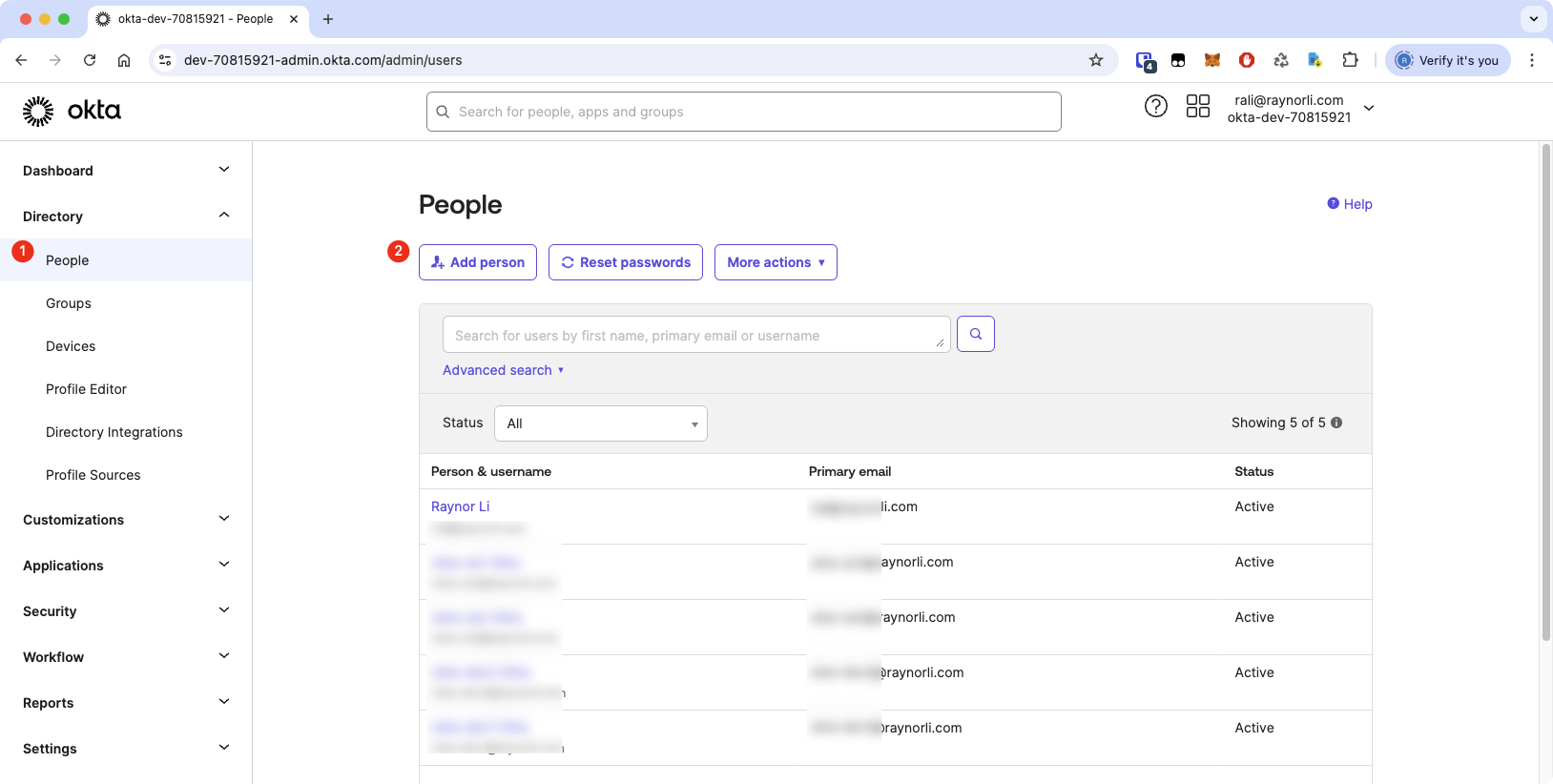Go to Groups in sidebar

[x=69, y=303]
